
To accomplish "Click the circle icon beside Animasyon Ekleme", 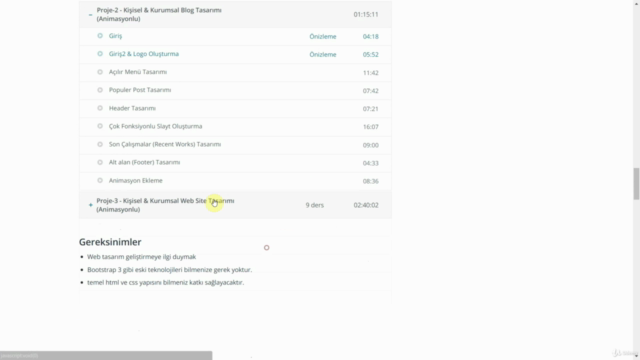I will pyautogui.click(x=100, y=180).
